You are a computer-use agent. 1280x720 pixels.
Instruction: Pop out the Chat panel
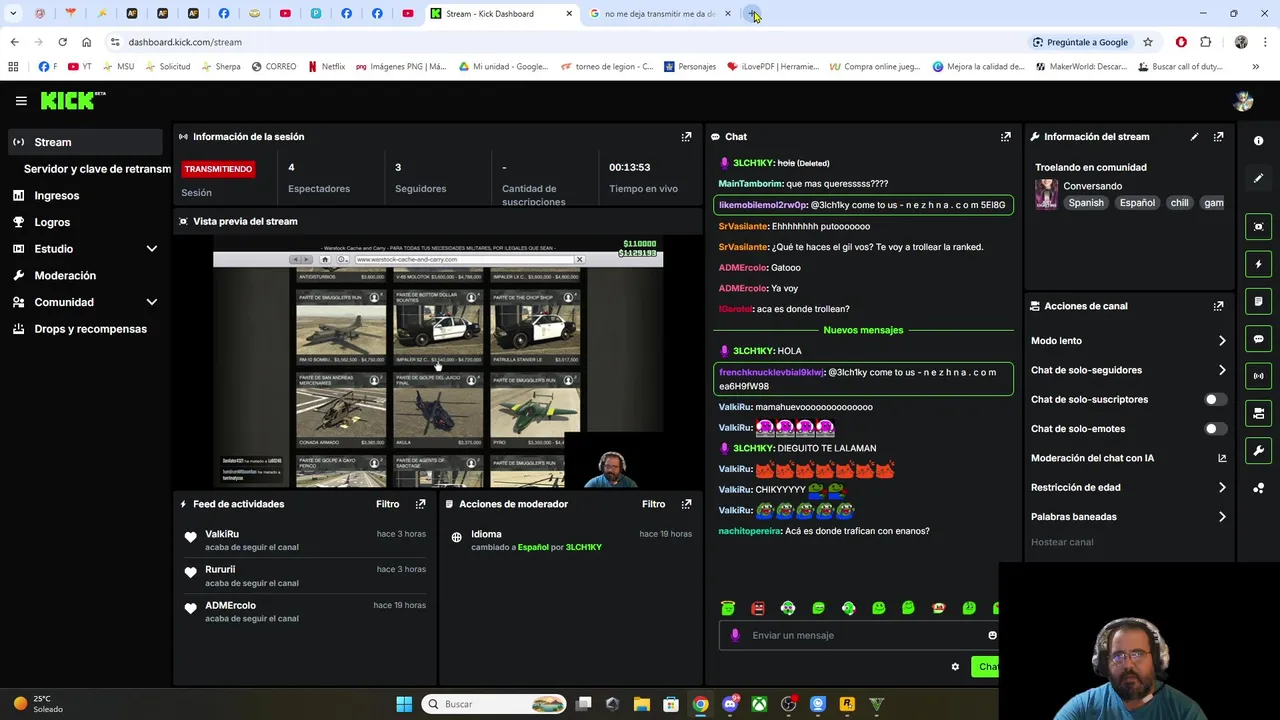(x=1005, y=137)
